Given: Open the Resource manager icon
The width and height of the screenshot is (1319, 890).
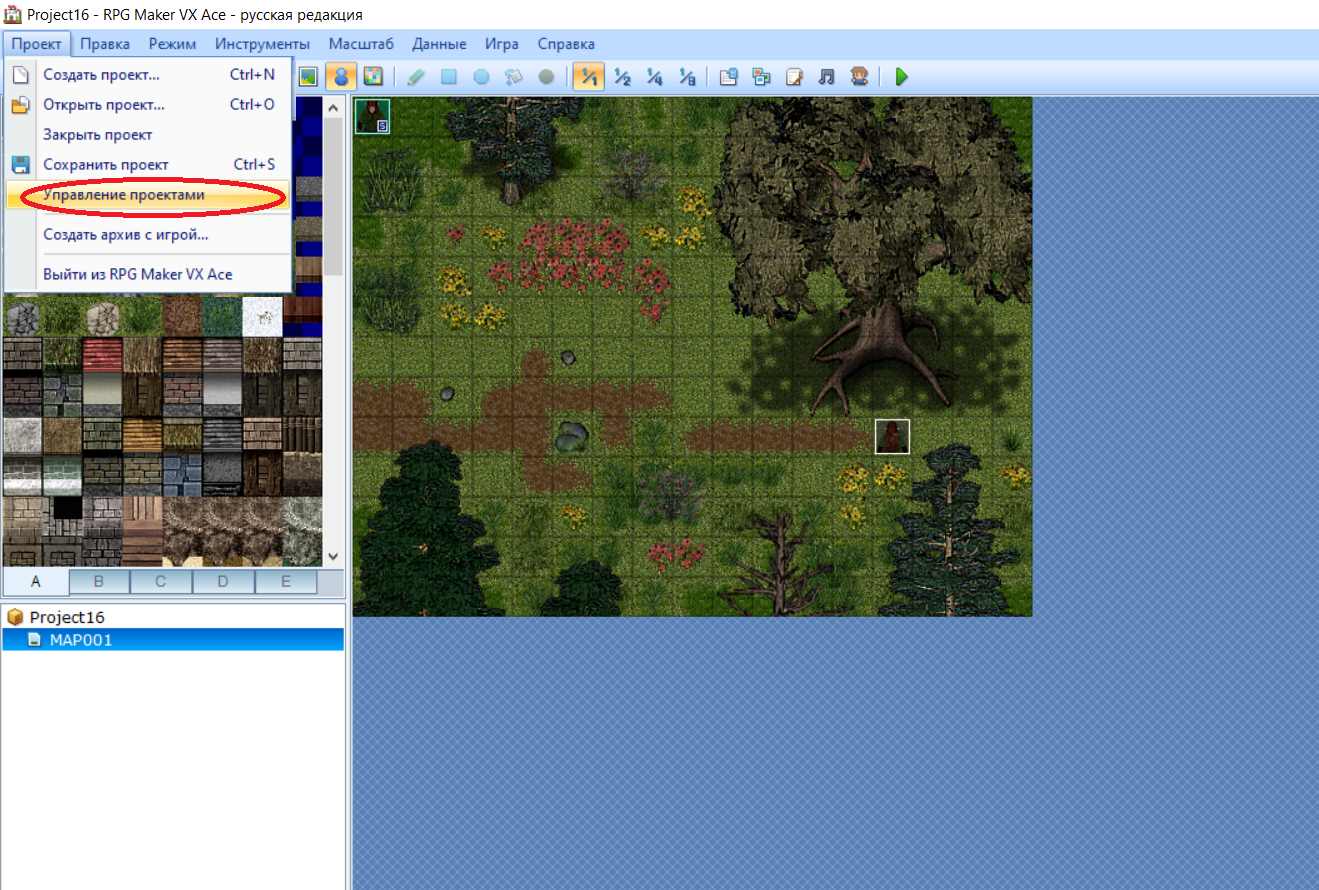Looking at the screenshot, I should [x=761, y=76].
